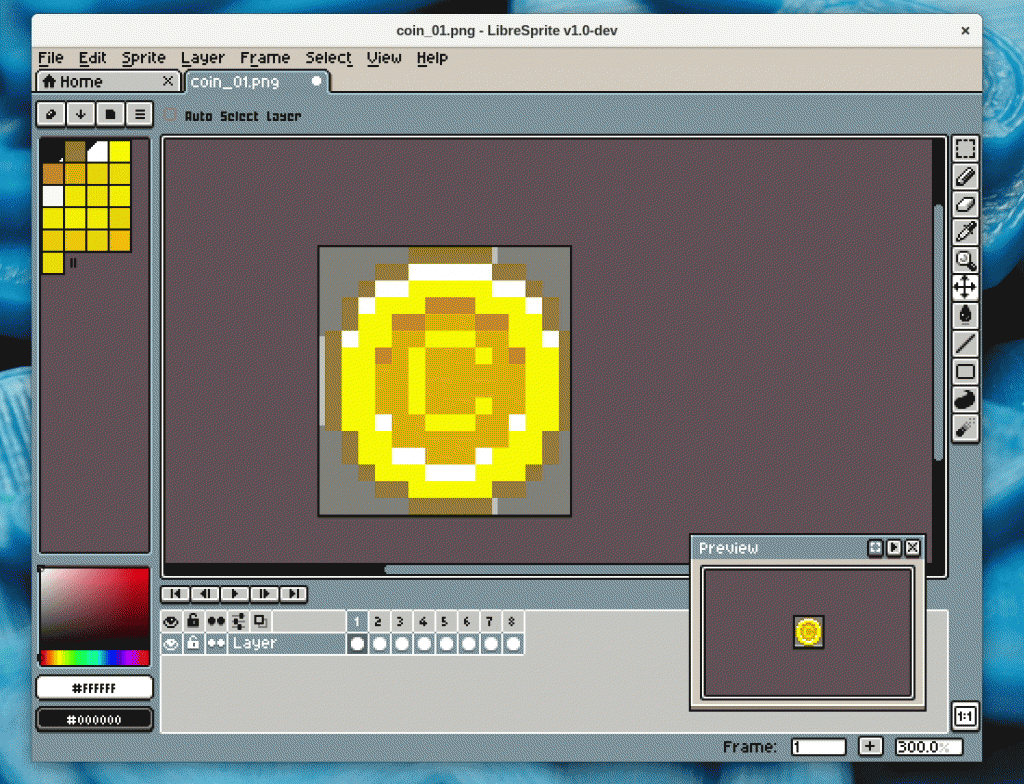Lock the Layer for editing

point(192,643)
